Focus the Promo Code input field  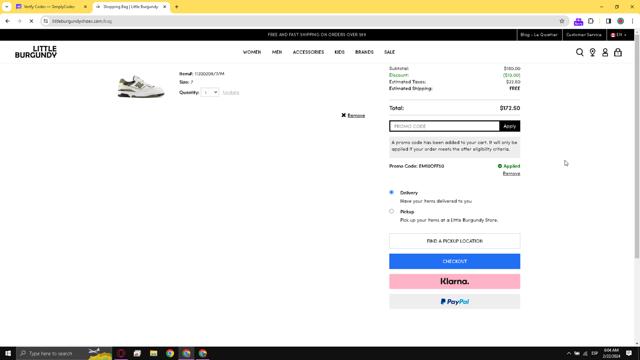[x=444, y=126]
